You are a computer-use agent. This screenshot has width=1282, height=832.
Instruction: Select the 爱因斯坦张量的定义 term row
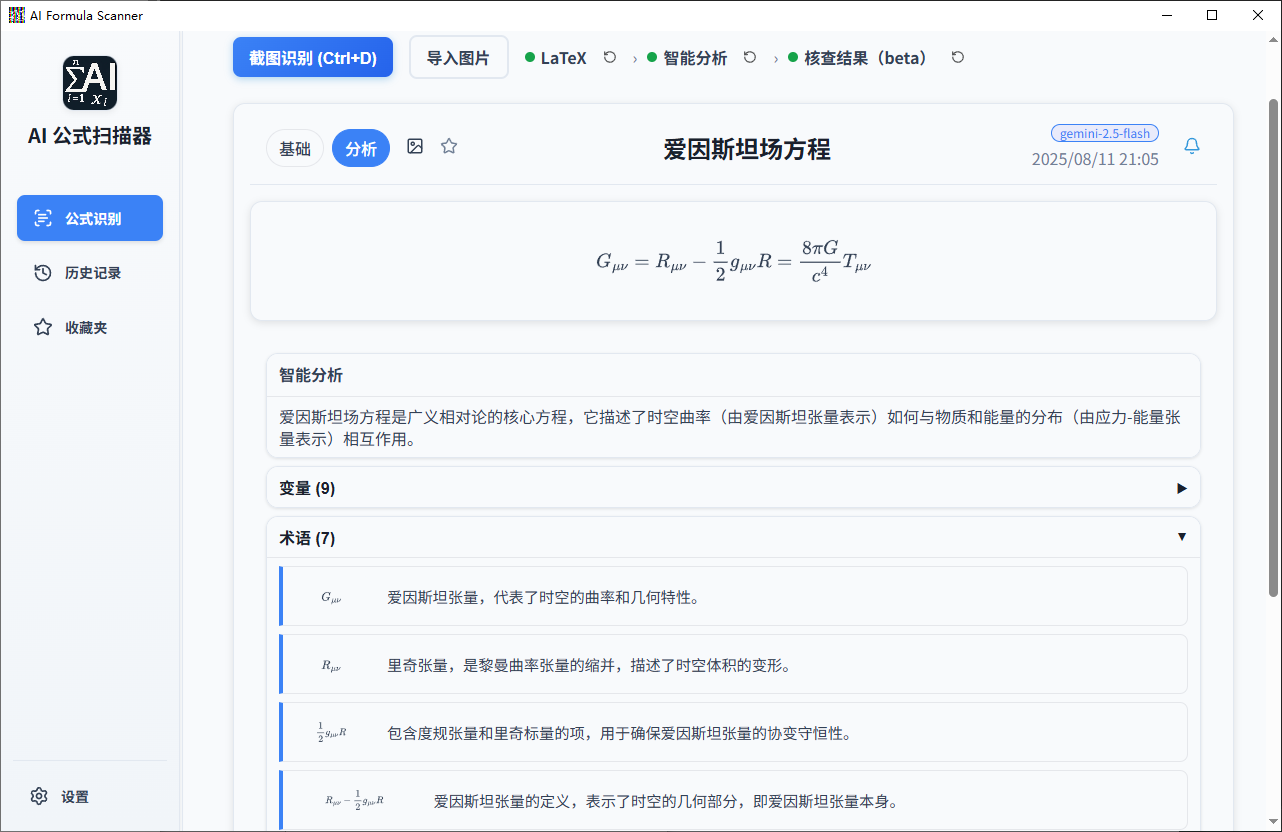point(733,800)
